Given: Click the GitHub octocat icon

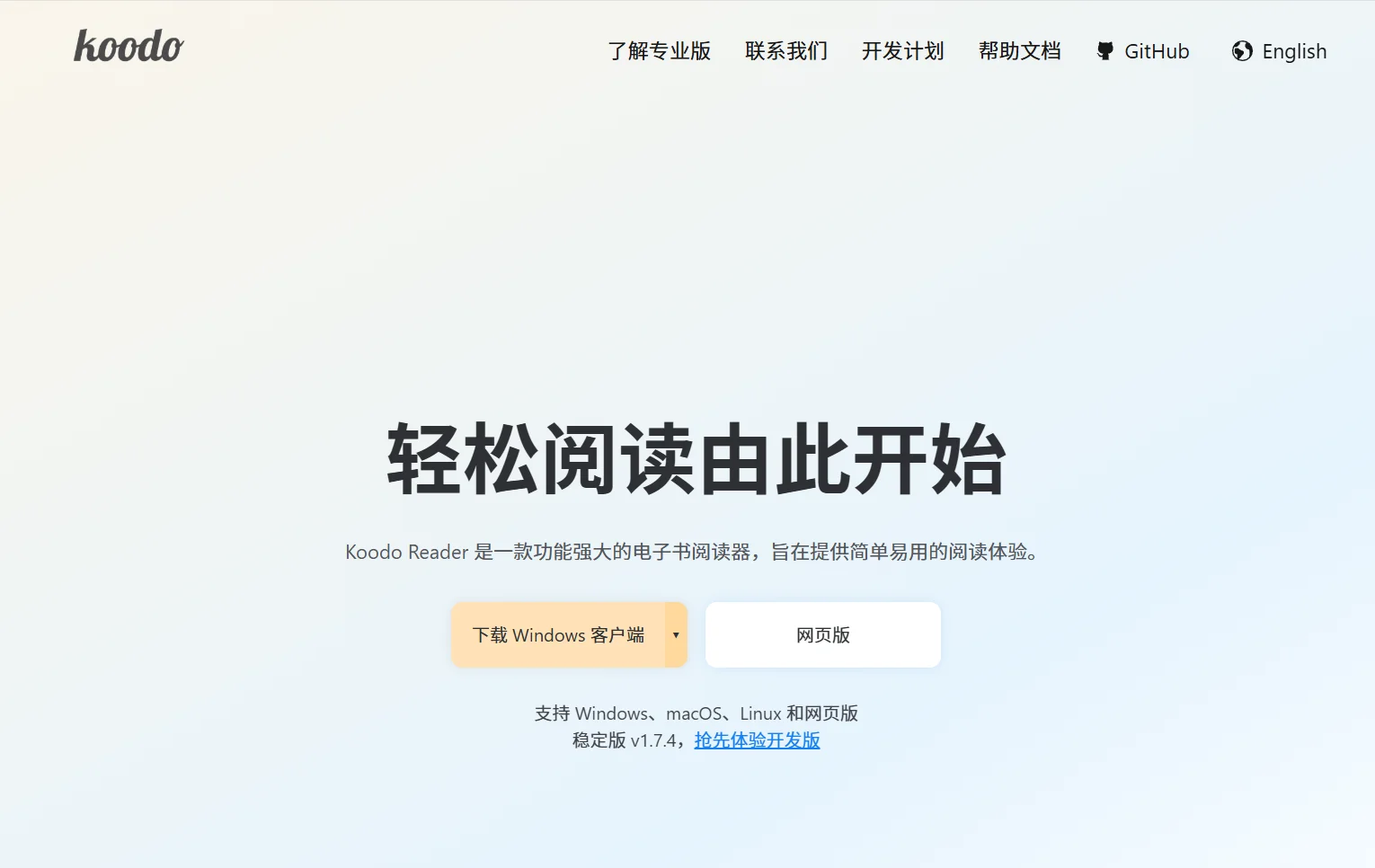Looking at the screenshot, I should pyautogui.click(x=1105, y=51).
